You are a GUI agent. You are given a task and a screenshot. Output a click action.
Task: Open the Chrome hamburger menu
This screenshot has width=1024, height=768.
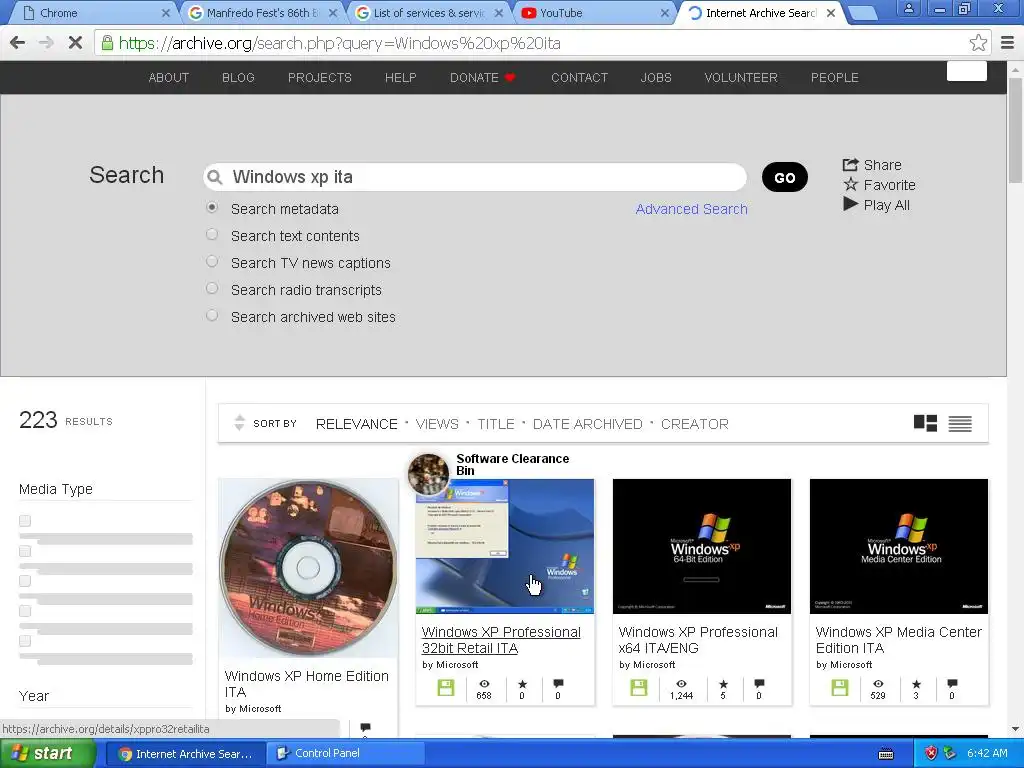click(1008, 43)
